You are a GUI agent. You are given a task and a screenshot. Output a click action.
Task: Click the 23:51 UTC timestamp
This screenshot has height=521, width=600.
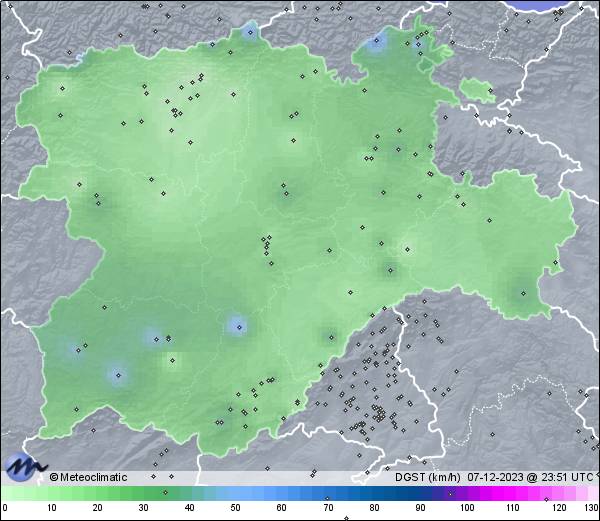(566, 477)
